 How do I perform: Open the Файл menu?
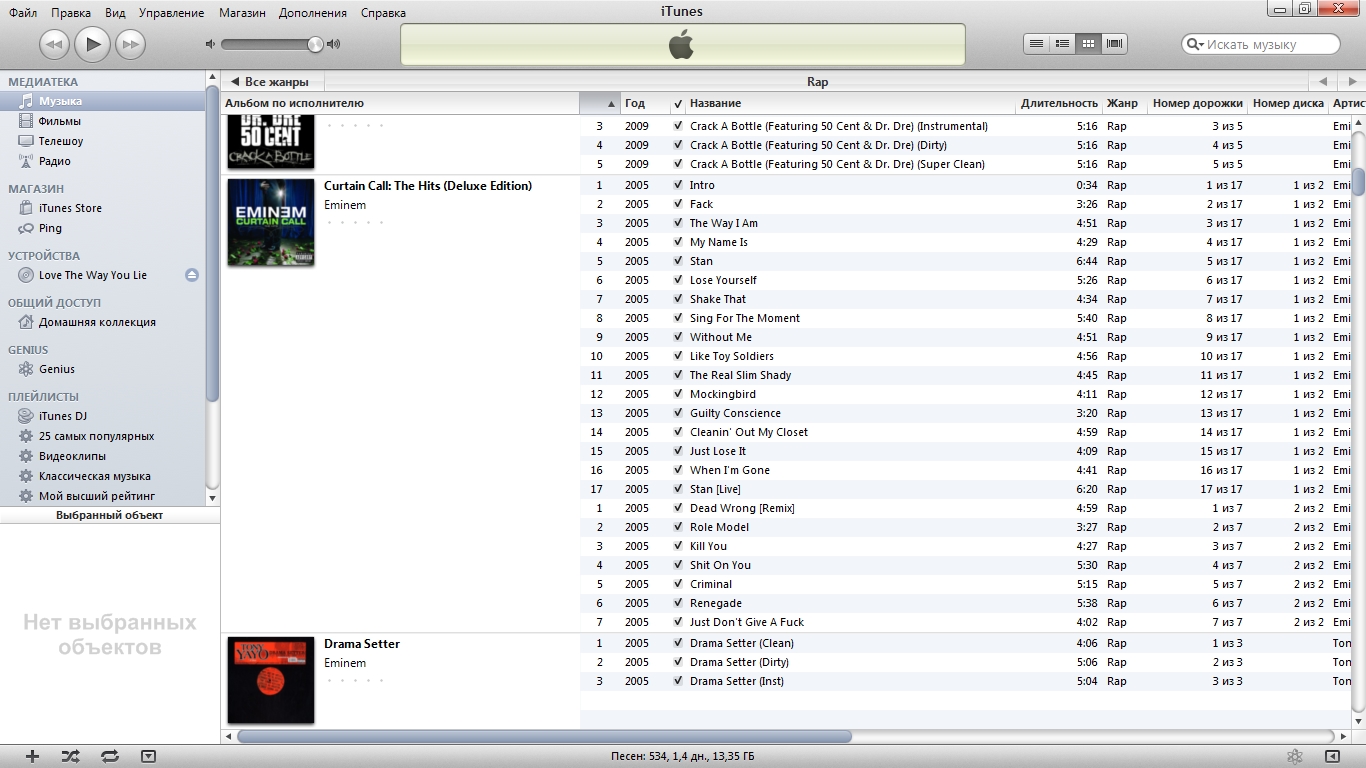pos(23,13)
